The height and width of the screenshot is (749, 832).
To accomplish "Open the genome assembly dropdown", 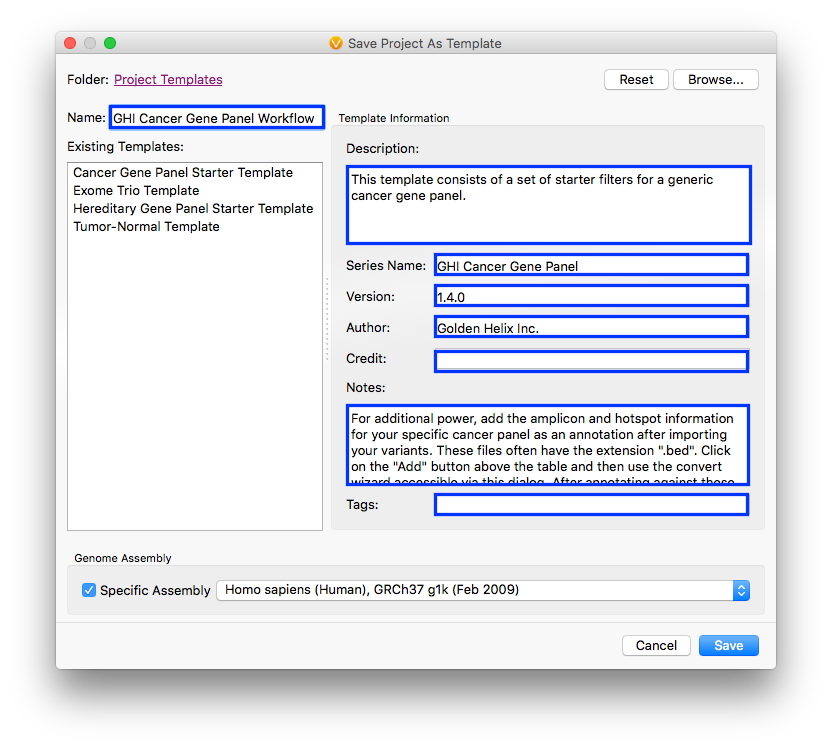I will point(480,590).
